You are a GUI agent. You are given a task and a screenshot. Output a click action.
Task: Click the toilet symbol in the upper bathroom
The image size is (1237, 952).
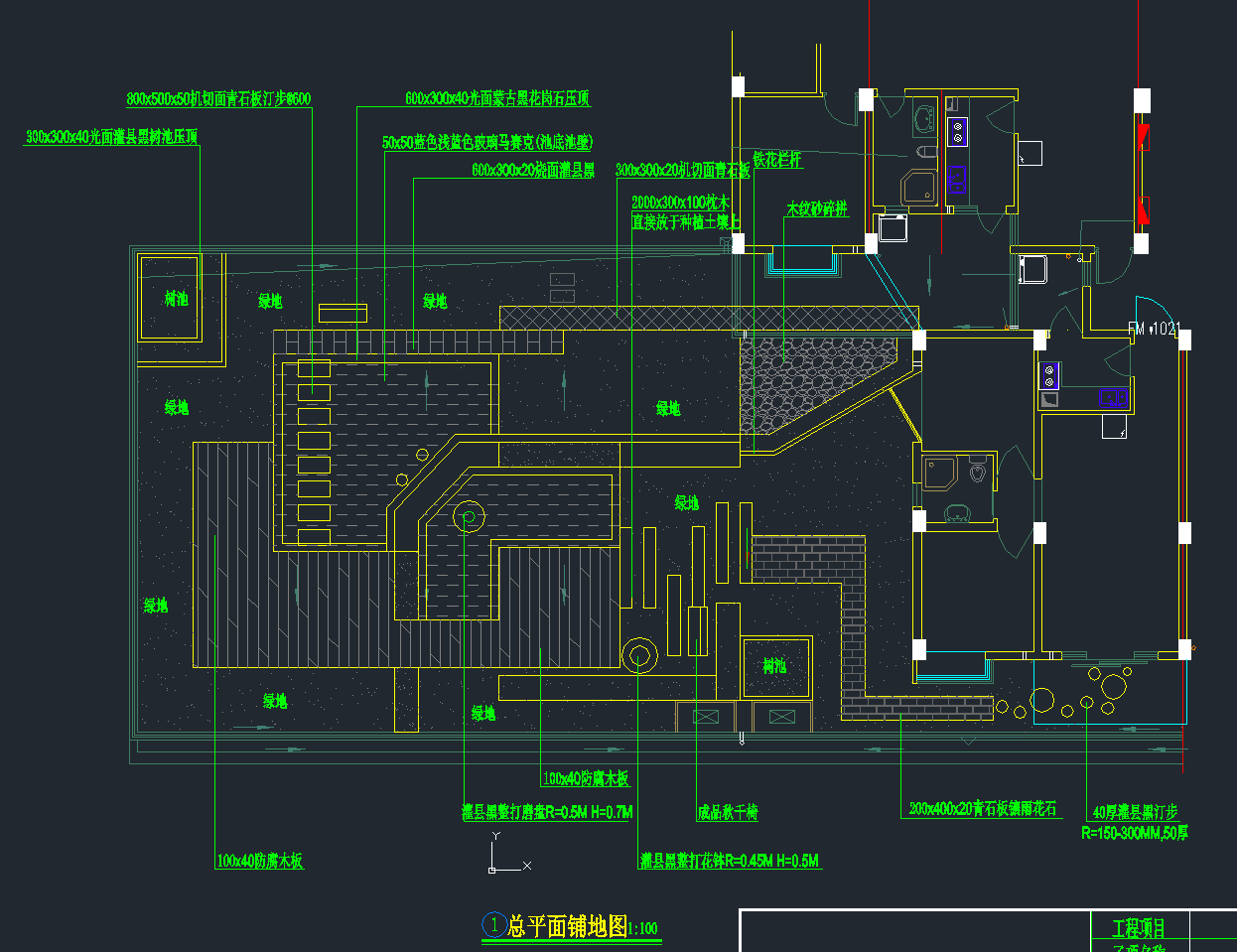point(925,152)
